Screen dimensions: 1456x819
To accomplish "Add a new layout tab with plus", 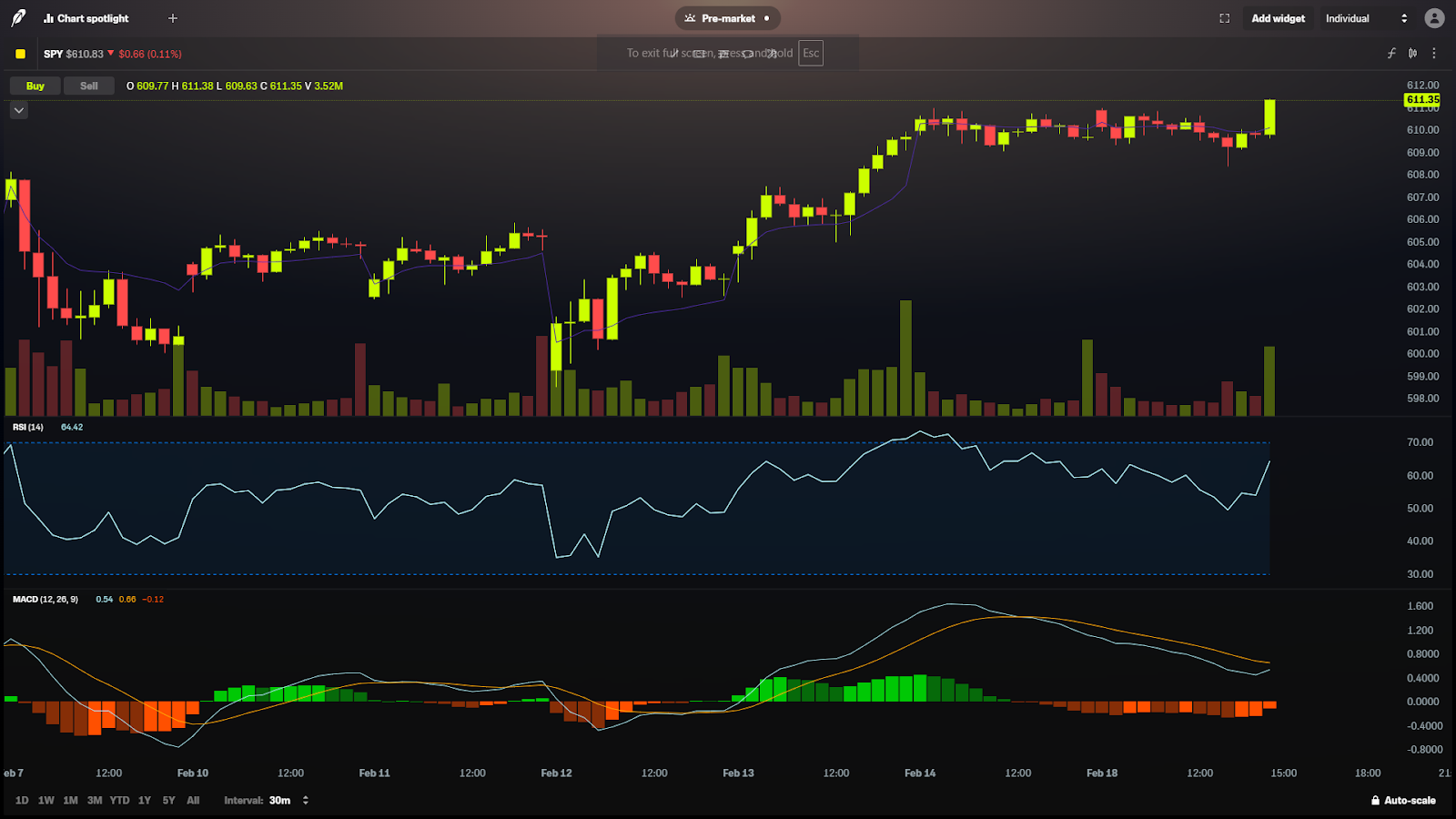I will pyautogui.click(x=173, y=18).
